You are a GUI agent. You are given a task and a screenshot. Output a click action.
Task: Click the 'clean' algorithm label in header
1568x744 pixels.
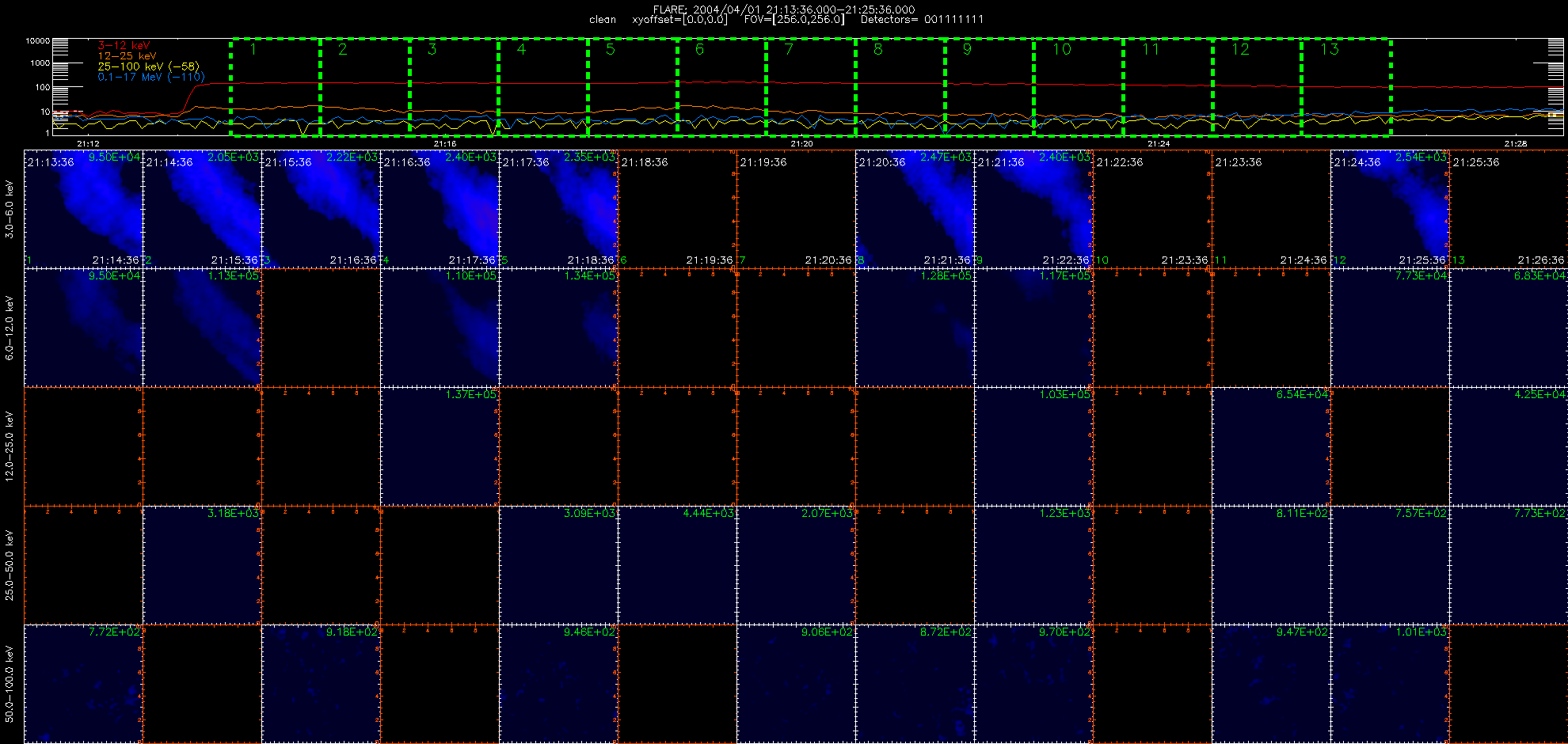(x=603, y=20)
